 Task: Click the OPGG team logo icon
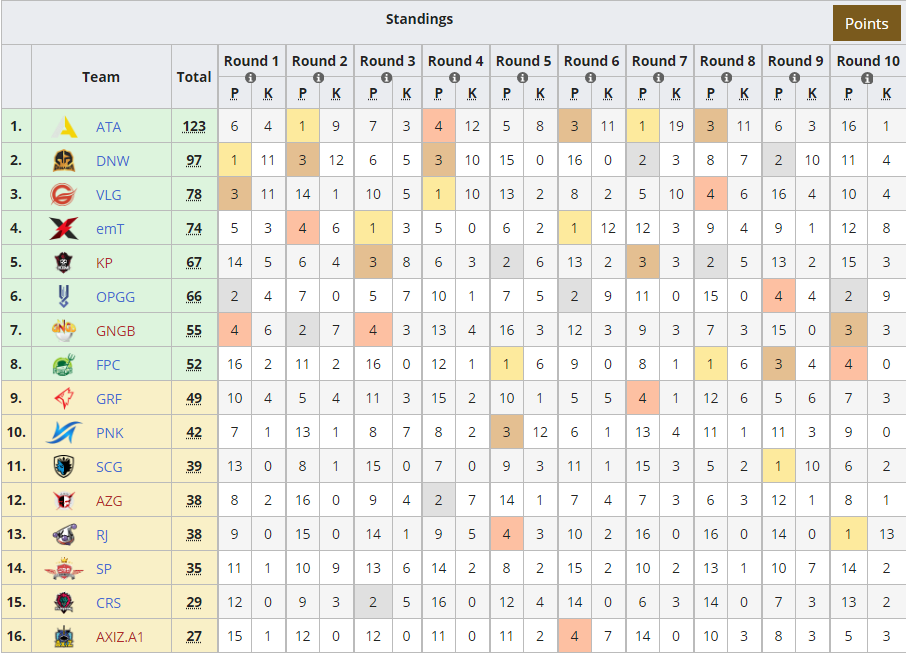65,297
